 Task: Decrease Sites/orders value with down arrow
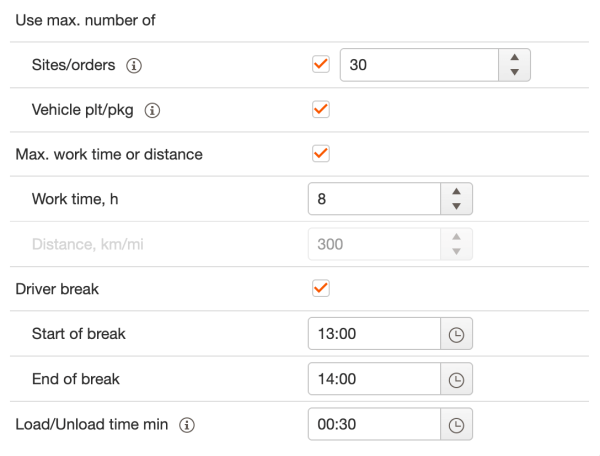click(515, 72)
